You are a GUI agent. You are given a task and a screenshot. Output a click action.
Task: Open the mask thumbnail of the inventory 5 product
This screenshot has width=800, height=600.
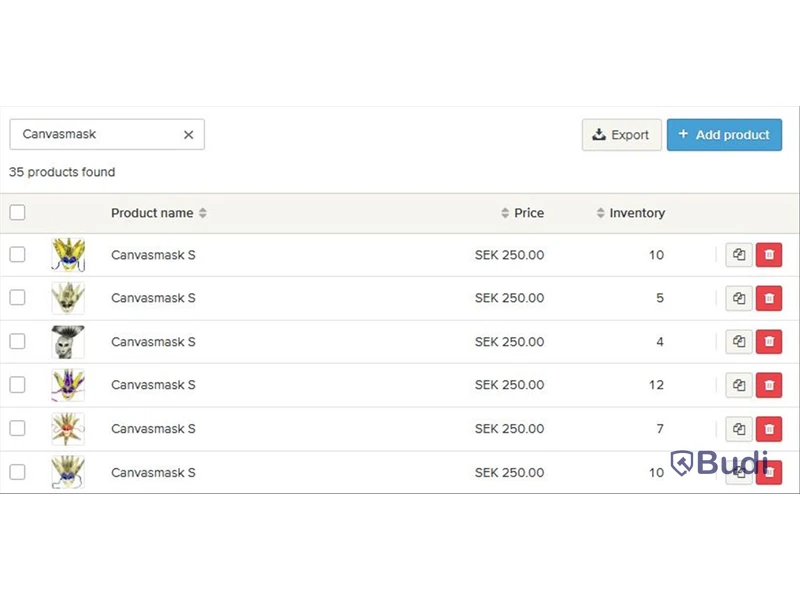68,298
